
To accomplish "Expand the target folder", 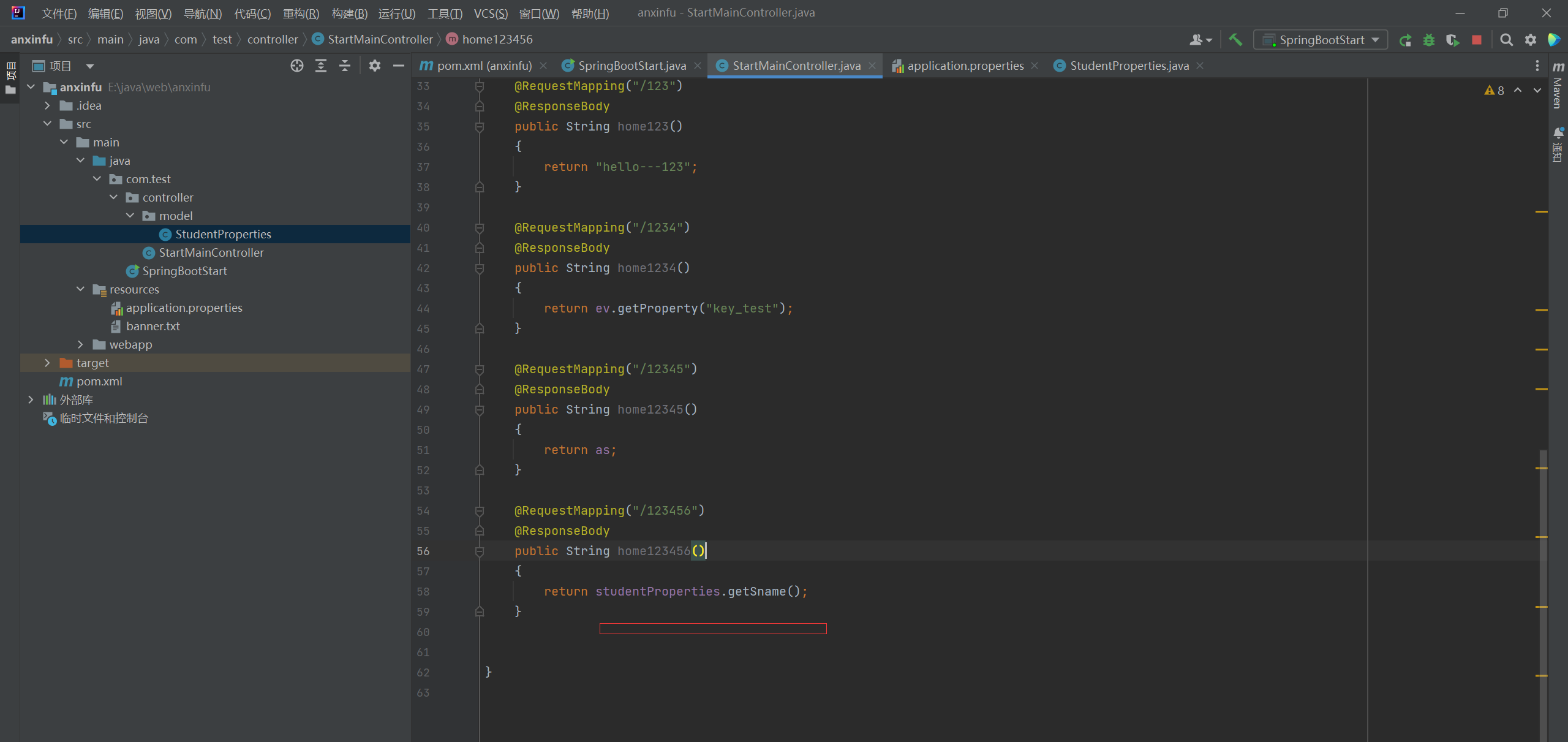I will pos(47,363).
